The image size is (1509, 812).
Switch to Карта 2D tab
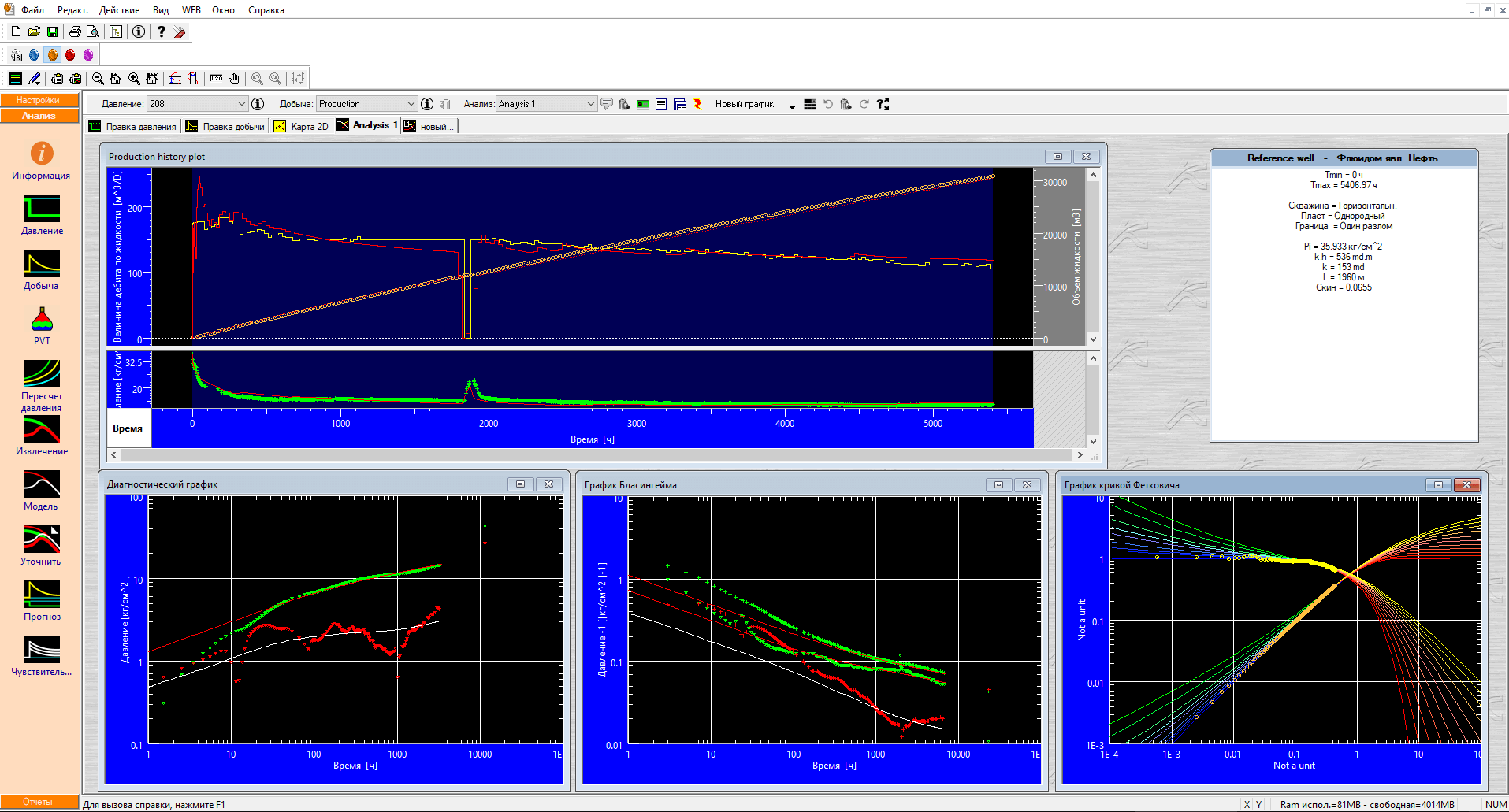301,126
